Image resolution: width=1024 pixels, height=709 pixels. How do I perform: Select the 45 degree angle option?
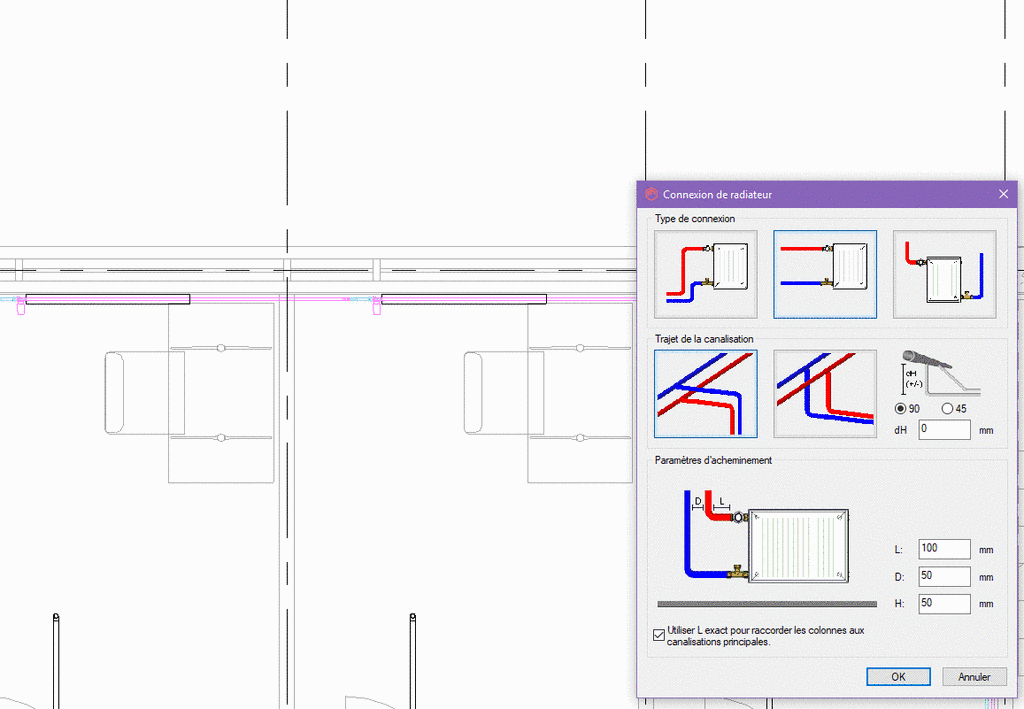tap(947, 409)
